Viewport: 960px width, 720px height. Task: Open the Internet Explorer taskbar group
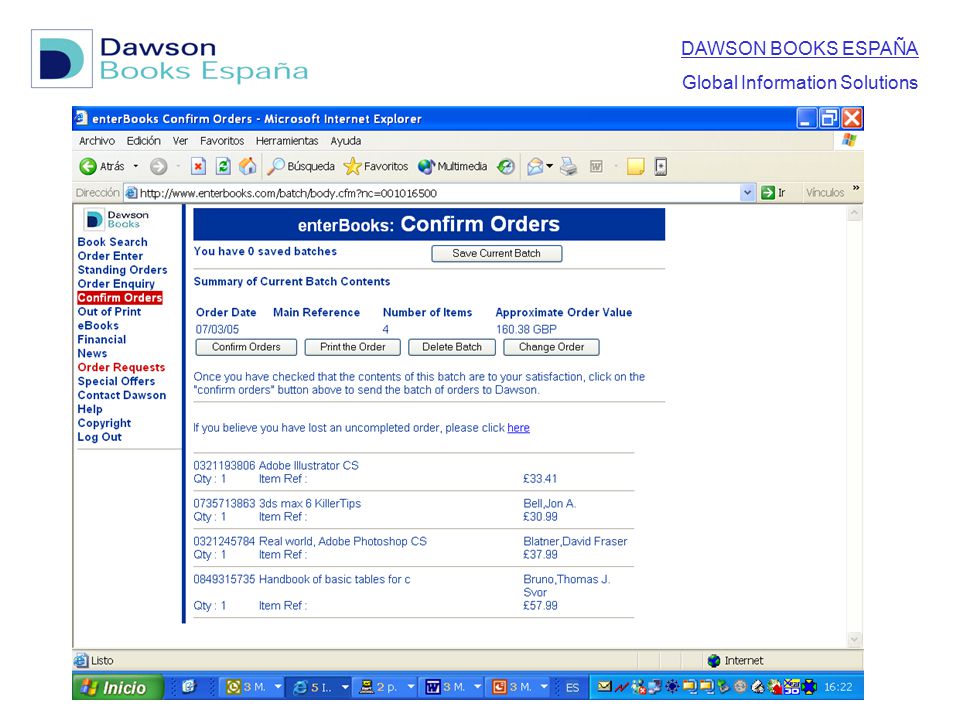319,688
